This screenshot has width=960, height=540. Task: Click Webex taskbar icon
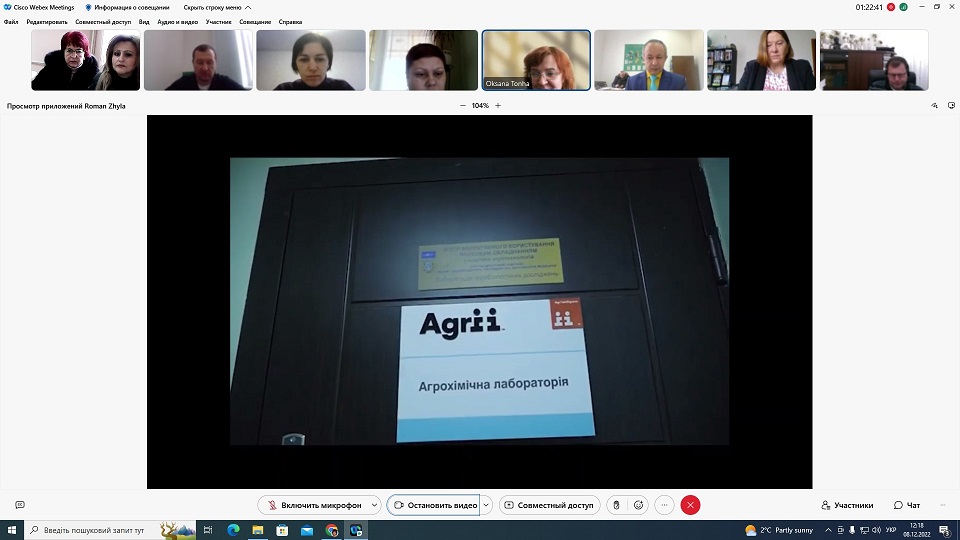[x=356, y=530]
